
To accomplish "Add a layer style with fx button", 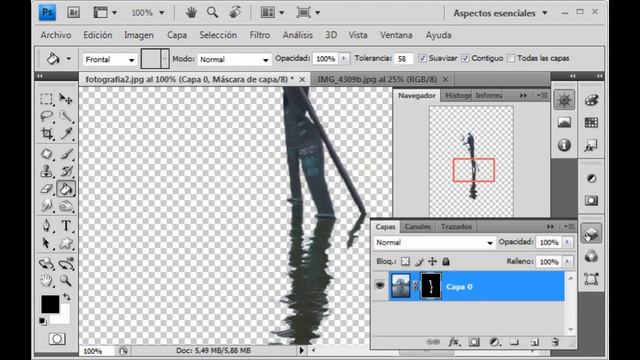I will (x=453, y=342).
